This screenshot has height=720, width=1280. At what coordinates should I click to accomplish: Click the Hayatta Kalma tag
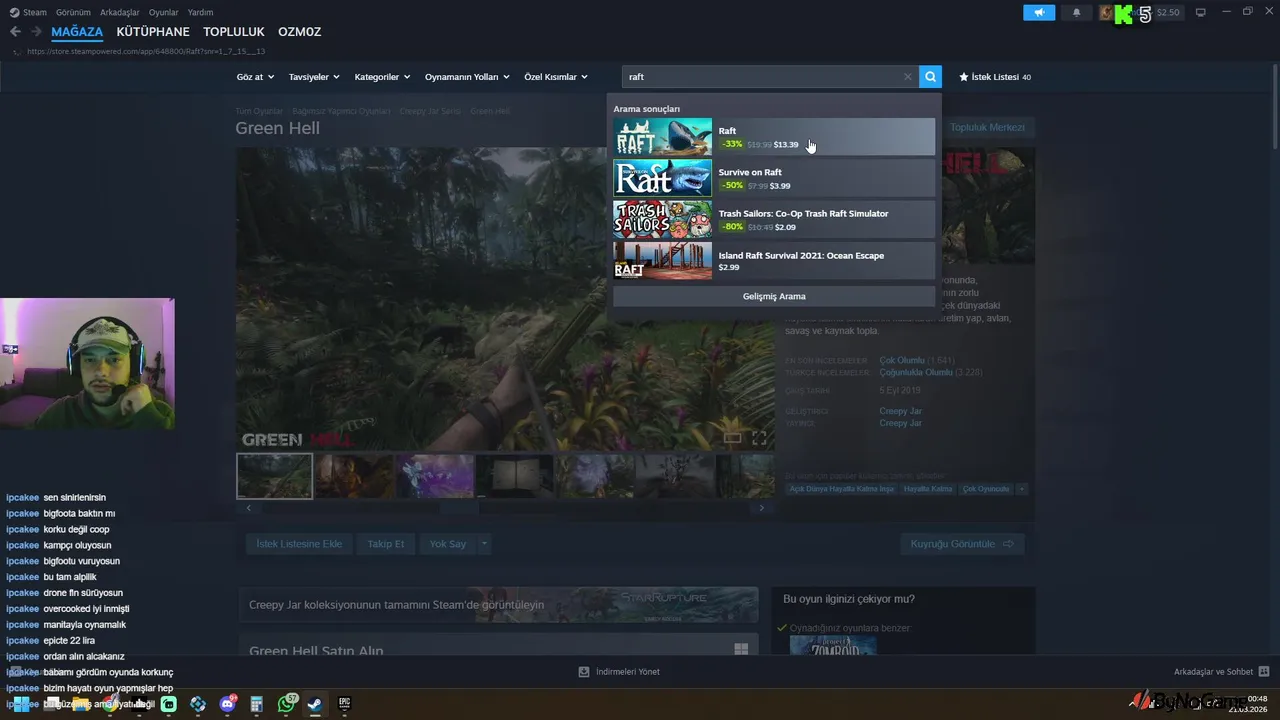pyautogui.click(x=928, y=489)
